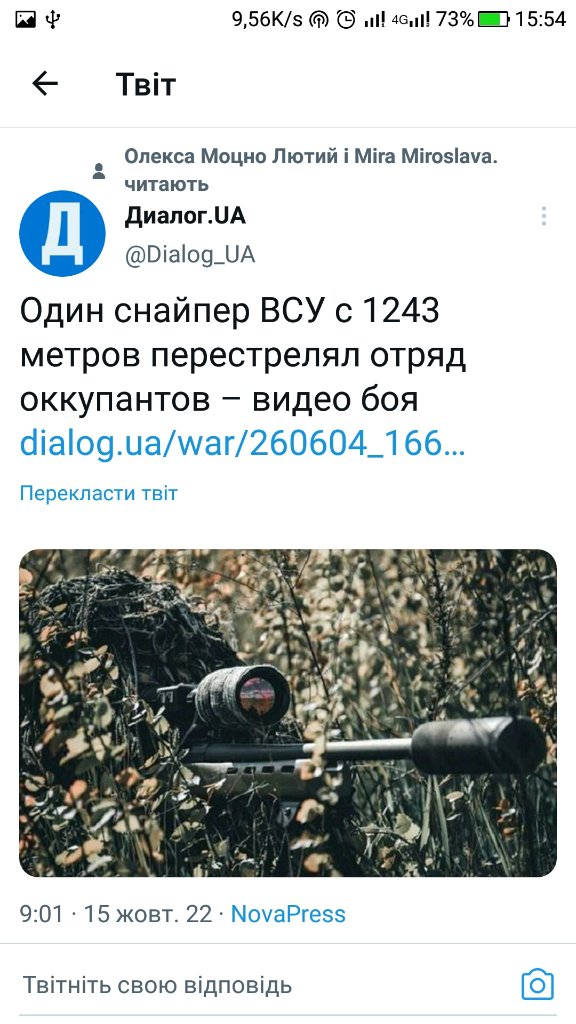Tap the alarm clock status icon
Image resolution: width=576 pixels, height=1024 pixels.
[346, 20]
